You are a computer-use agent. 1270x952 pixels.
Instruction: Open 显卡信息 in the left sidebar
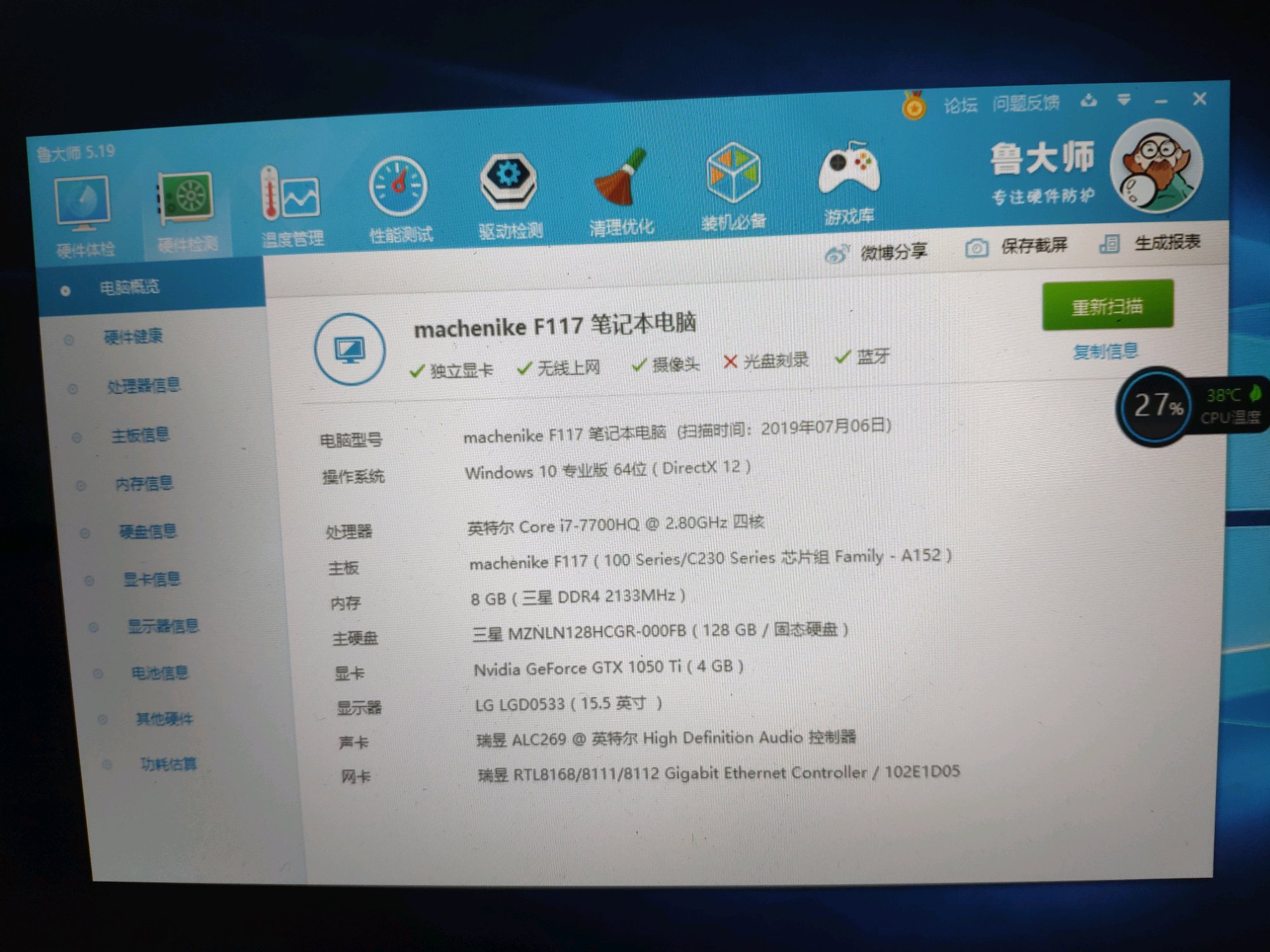point(151,579)
